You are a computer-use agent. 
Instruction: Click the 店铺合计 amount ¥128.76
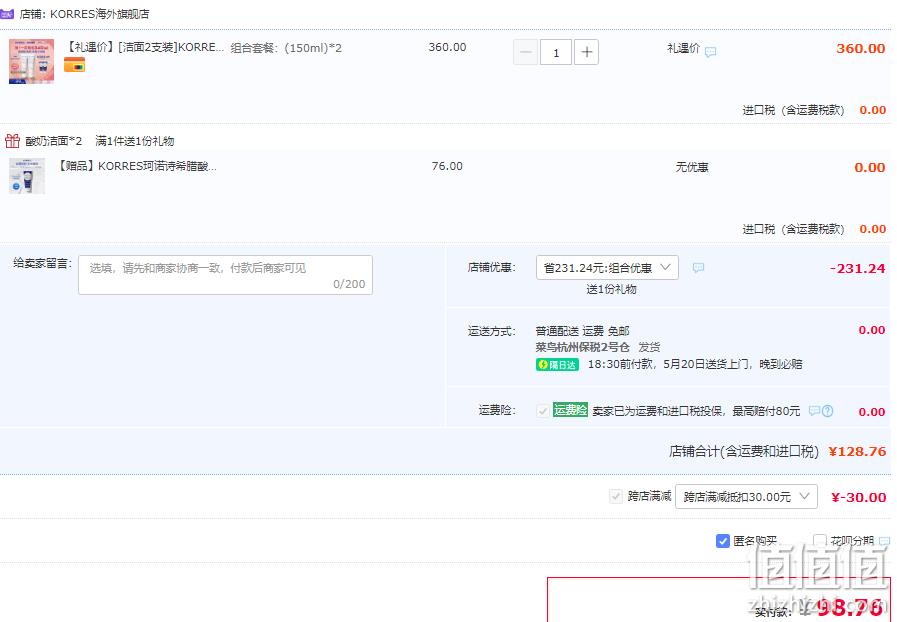click(857, 451)
